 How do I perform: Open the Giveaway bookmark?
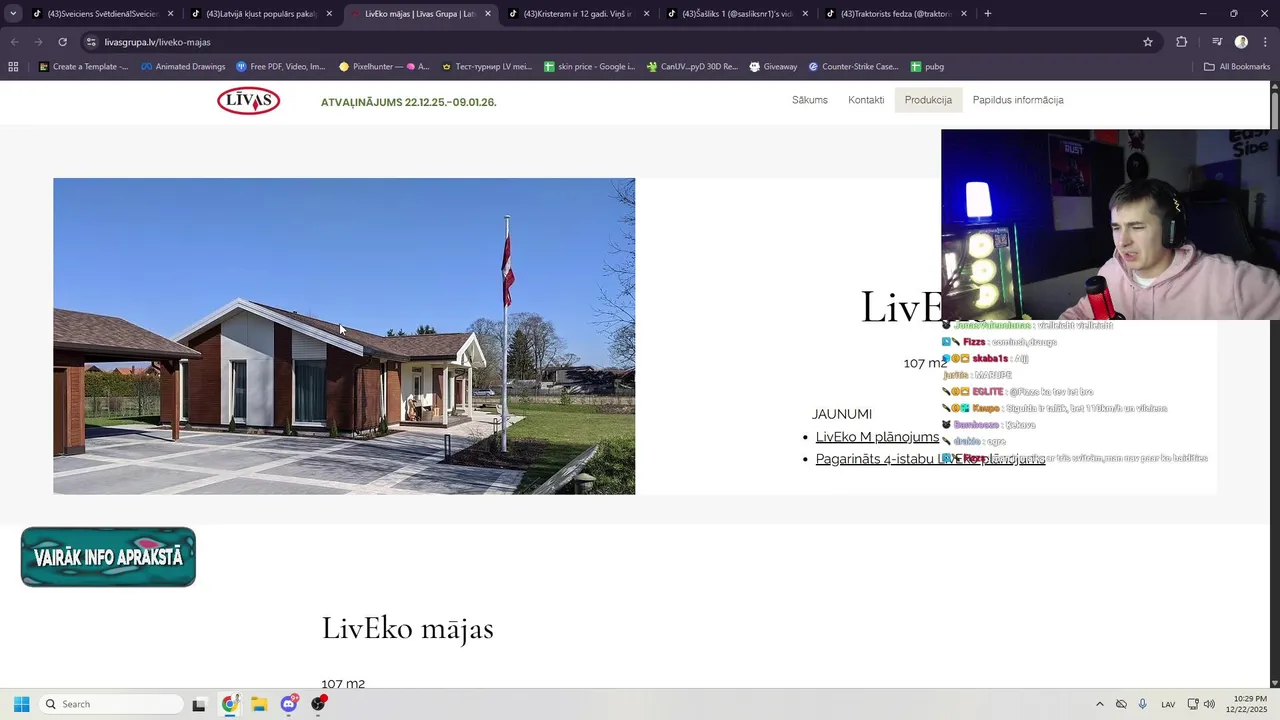773,67
